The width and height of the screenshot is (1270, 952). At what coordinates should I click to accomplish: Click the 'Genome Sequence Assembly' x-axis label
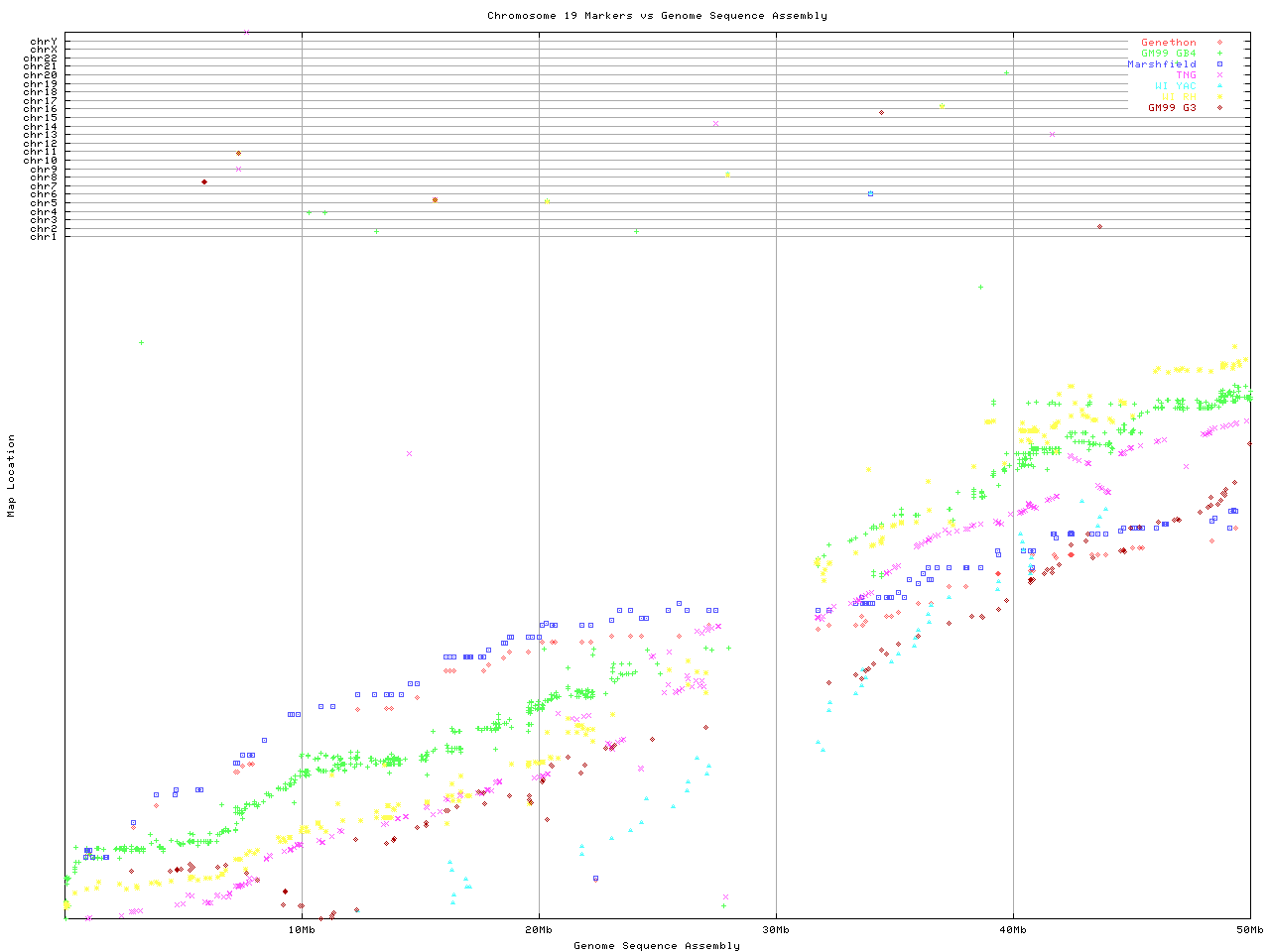coord(657,946)
